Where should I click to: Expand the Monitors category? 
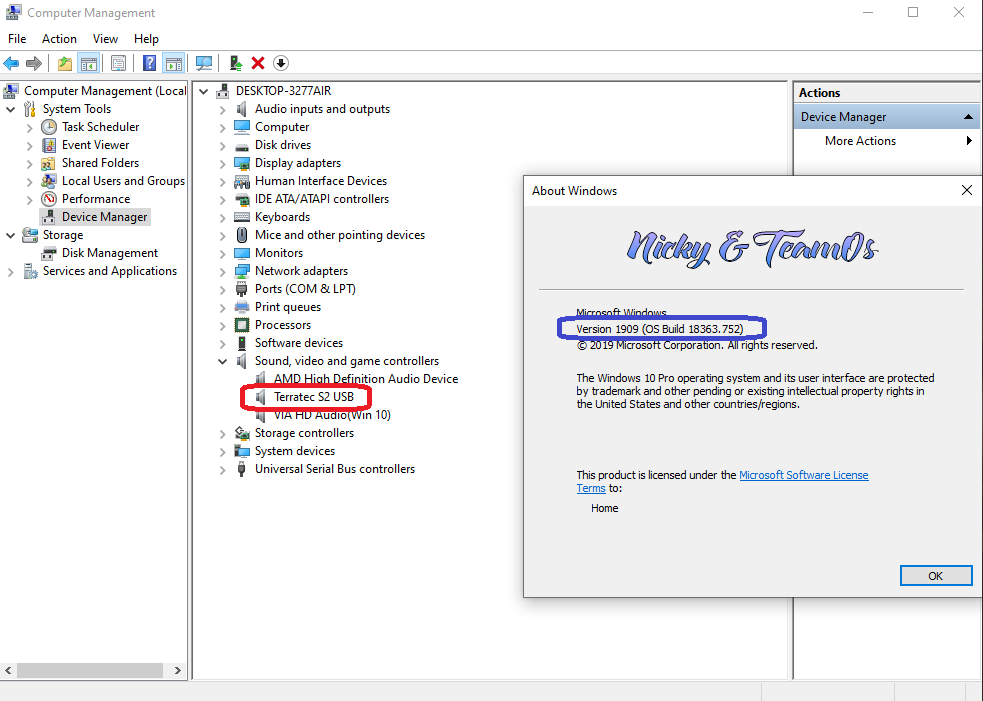(223, 254)
